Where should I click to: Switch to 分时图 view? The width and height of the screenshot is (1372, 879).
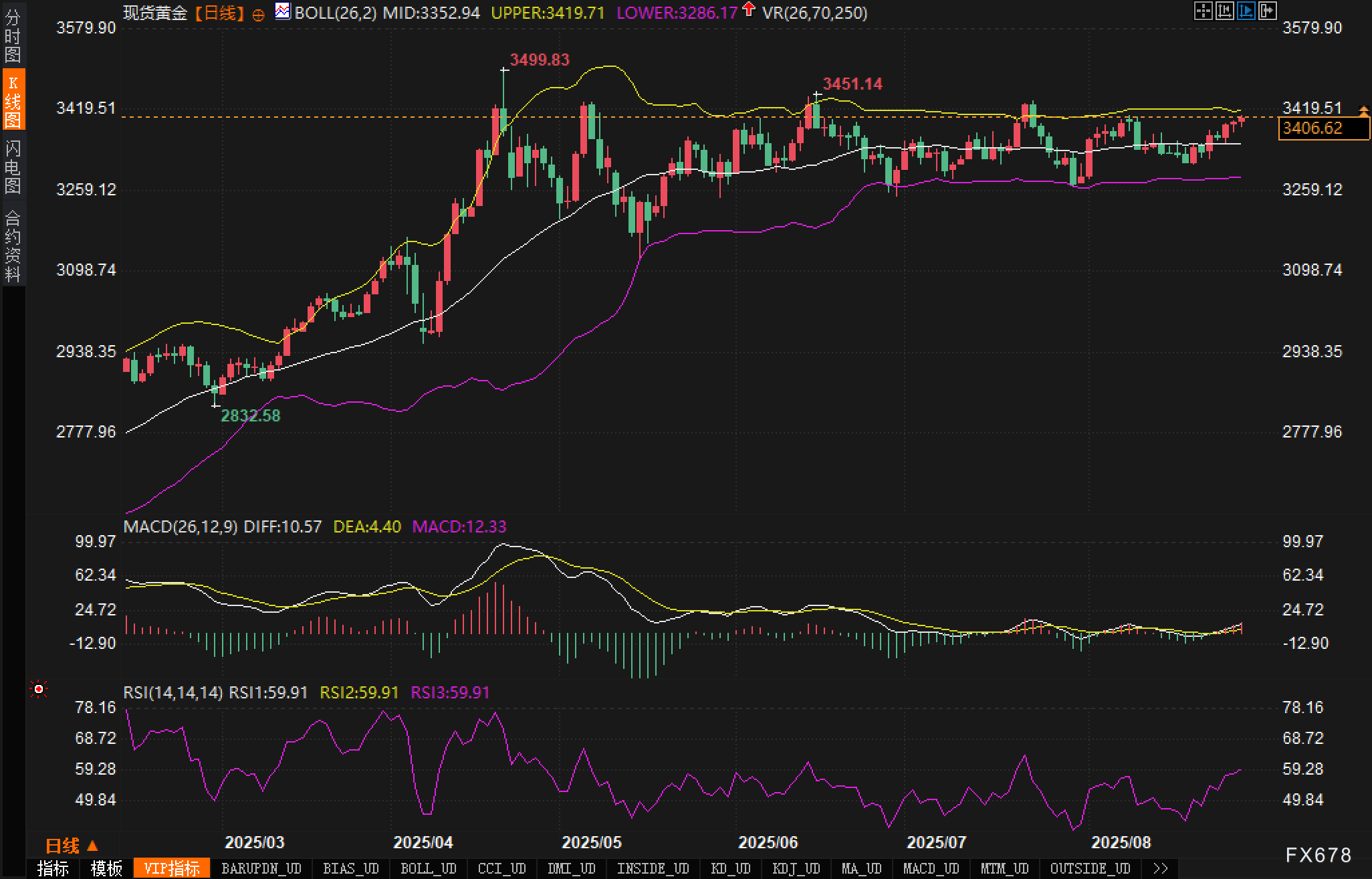13,36
